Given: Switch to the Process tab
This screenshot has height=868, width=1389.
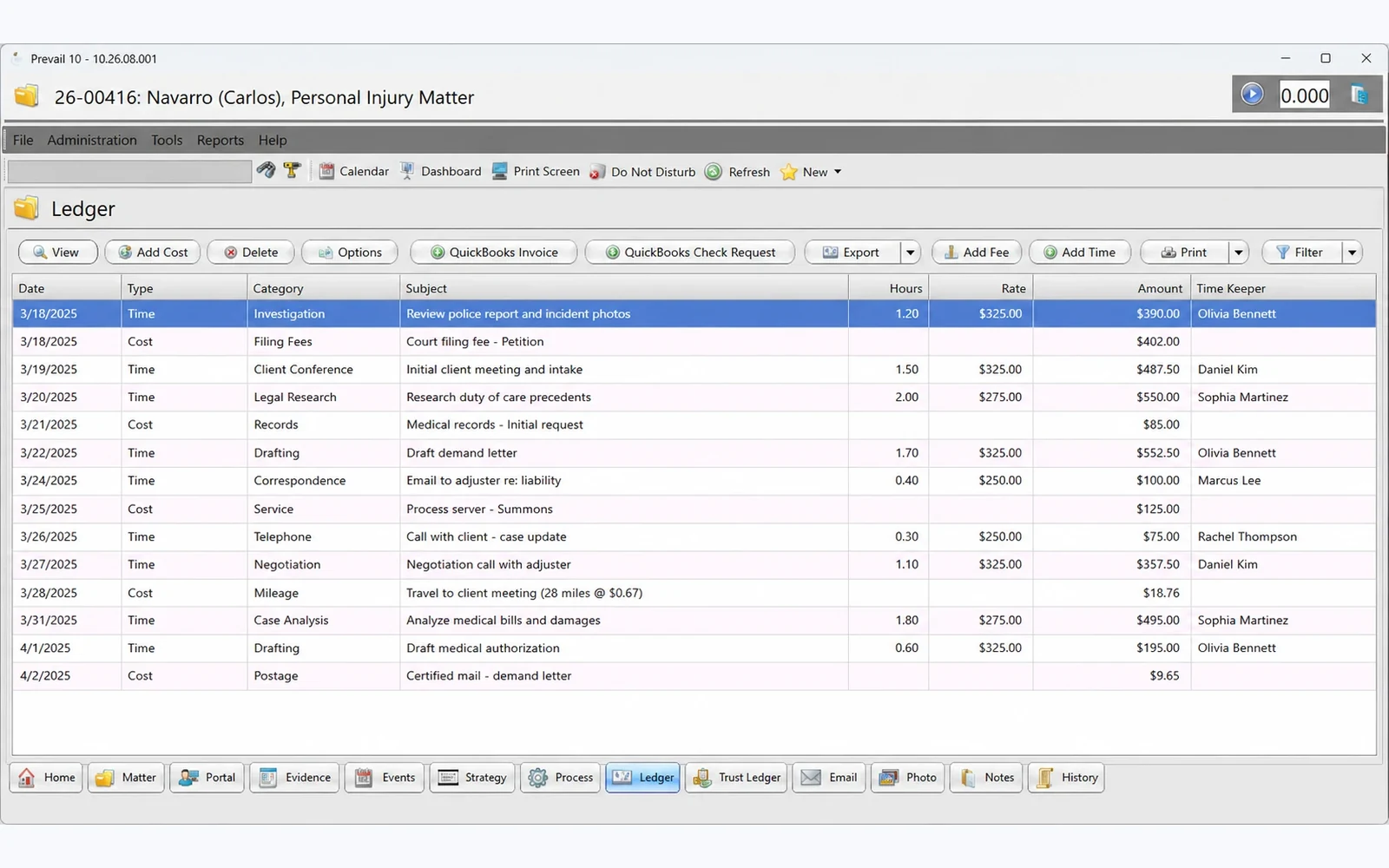Looking at the screenshot, I should (x=560, y=778).
